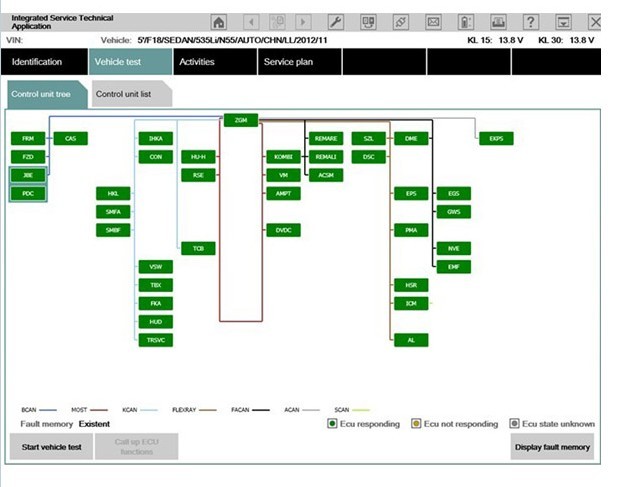632x487 pixels.
Task: Select the HUD control unit node
Action: pyautogui.click(x=156, y=322)
